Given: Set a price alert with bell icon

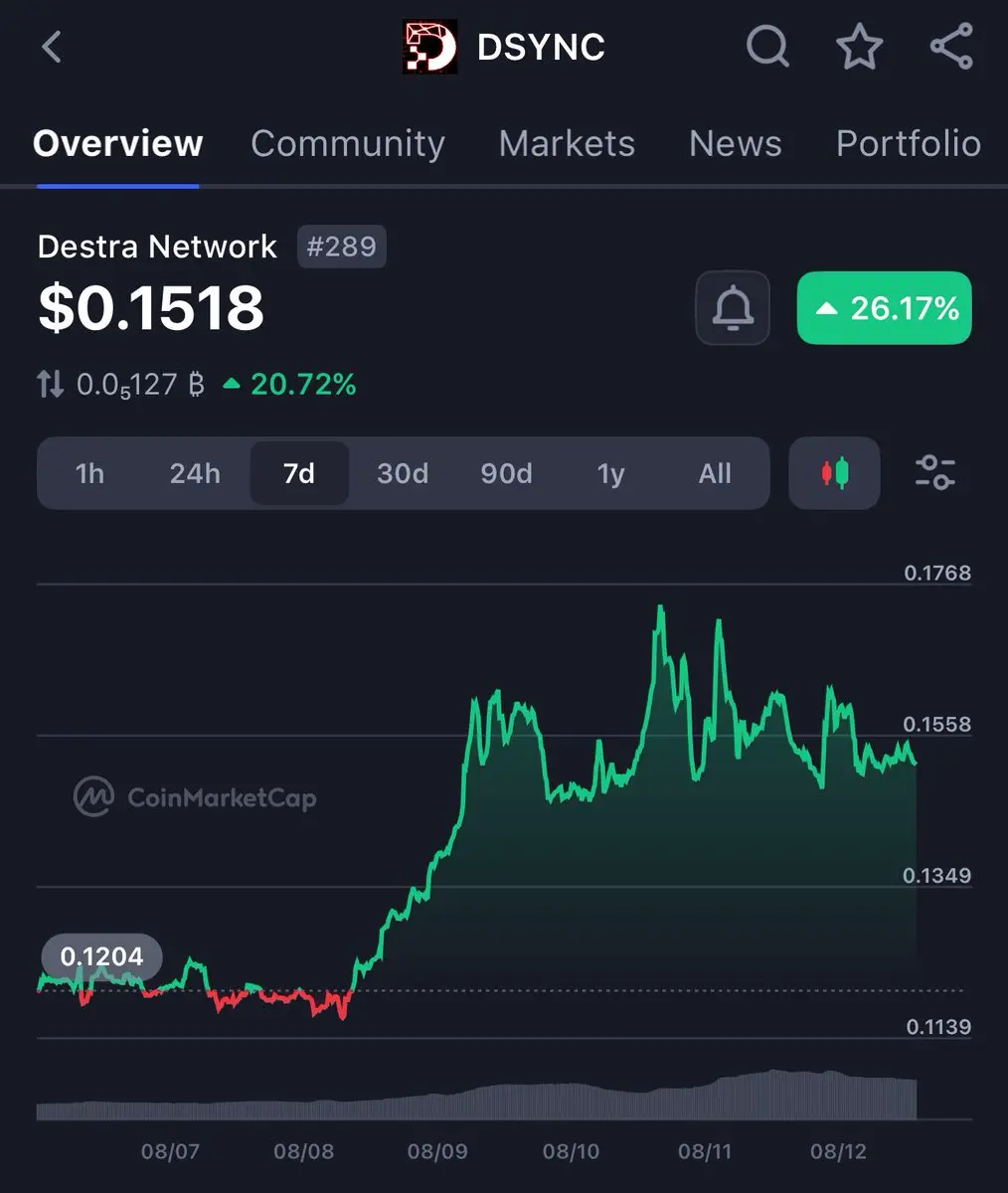Looking at the screenshot, I should (x=733, y=308).
